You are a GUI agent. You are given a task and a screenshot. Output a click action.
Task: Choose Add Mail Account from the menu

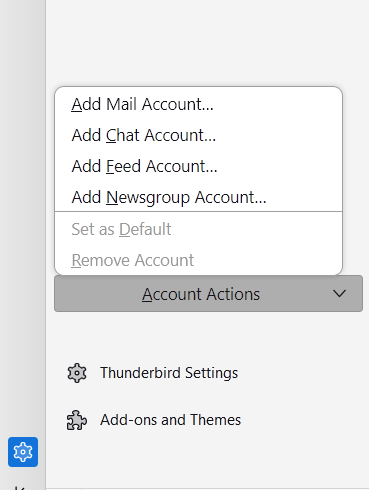coord(198,104)
